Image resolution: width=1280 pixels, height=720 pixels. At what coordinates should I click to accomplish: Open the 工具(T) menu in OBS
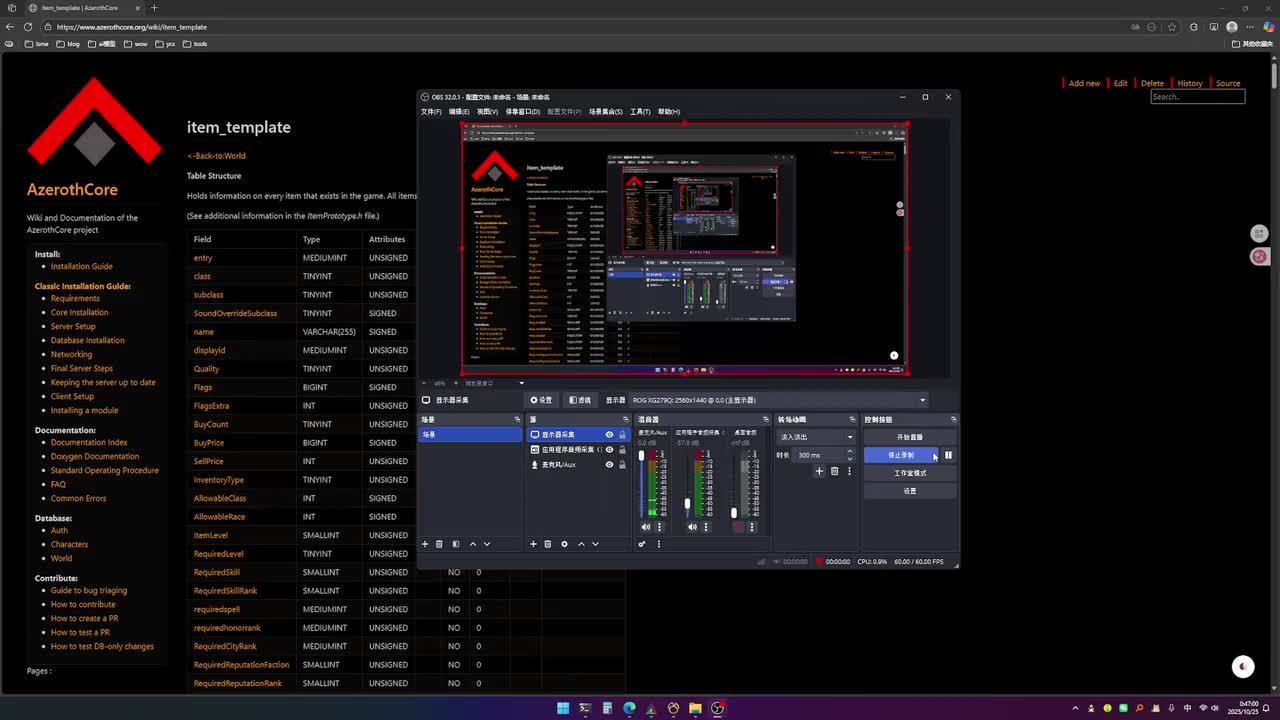coord(640,112)
